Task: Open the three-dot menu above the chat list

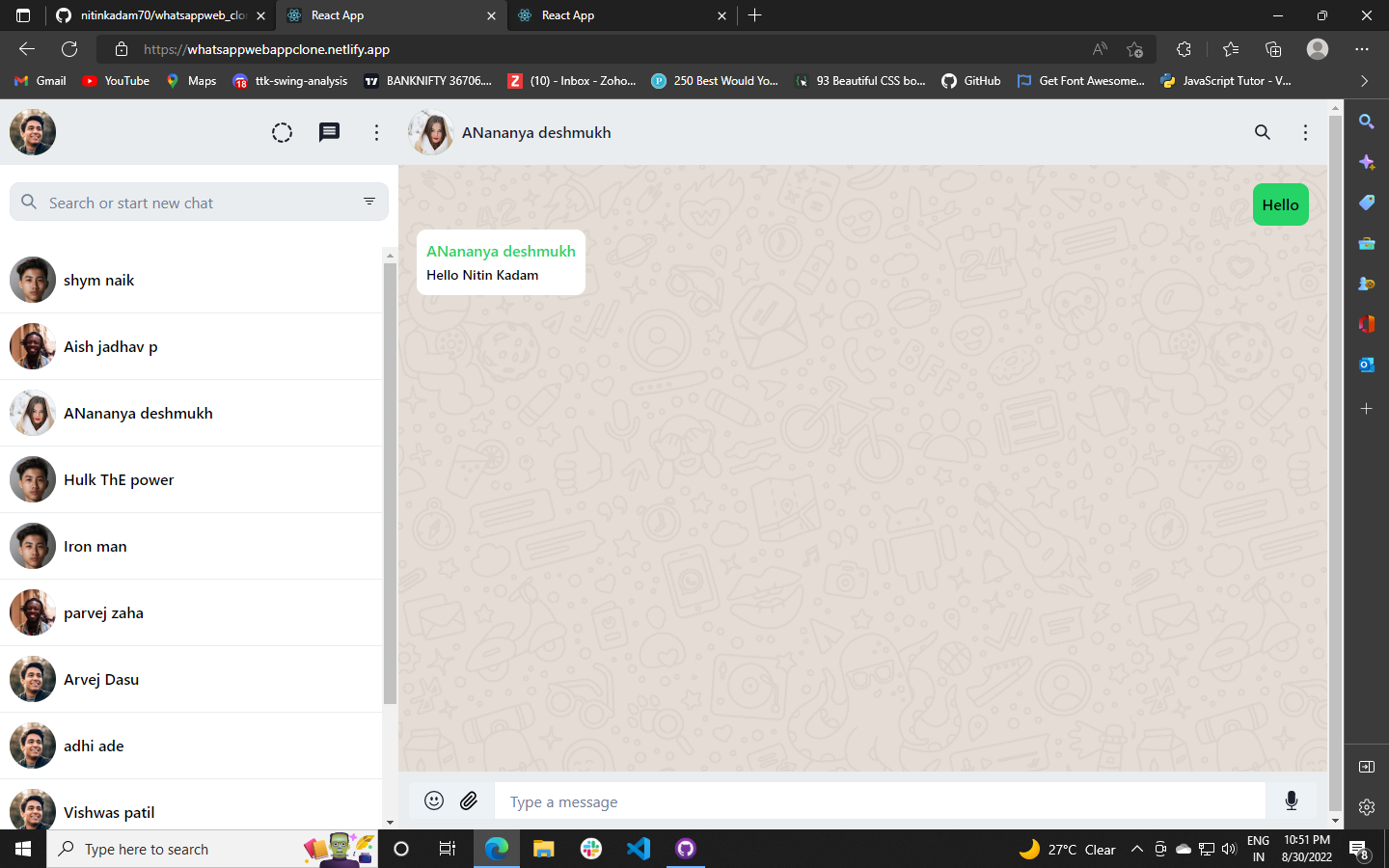Action: click(x=376, y=132)
